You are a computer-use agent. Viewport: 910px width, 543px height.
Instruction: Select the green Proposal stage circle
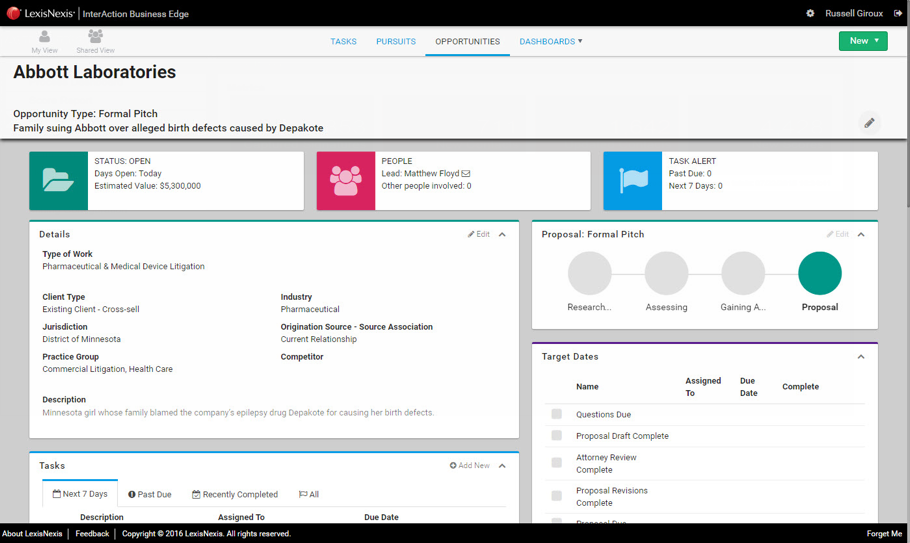coord(820,273)
